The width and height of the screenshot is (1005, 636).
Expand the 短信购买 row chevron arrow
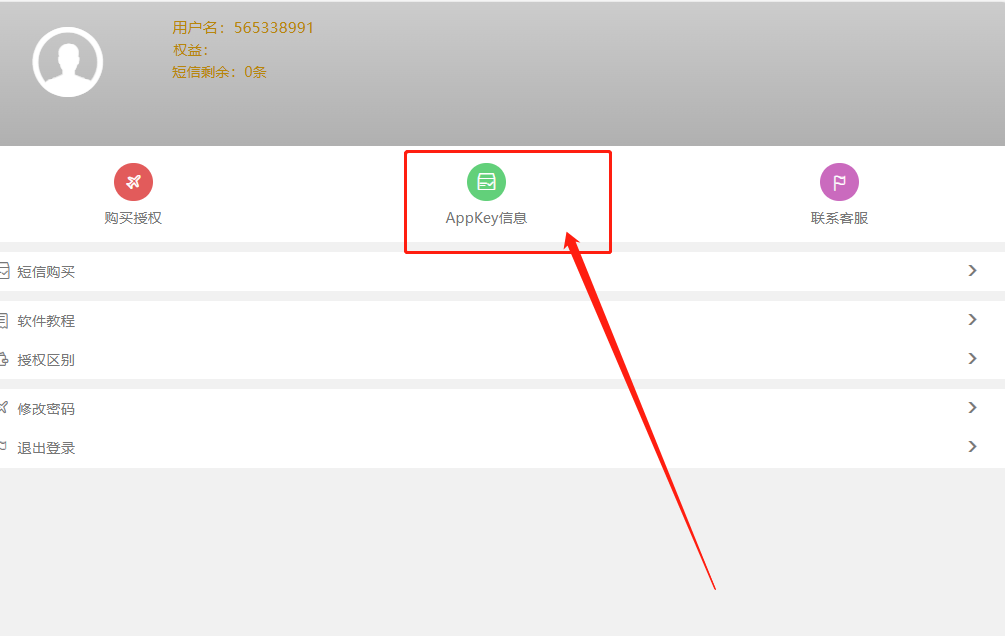coord(972,271)
